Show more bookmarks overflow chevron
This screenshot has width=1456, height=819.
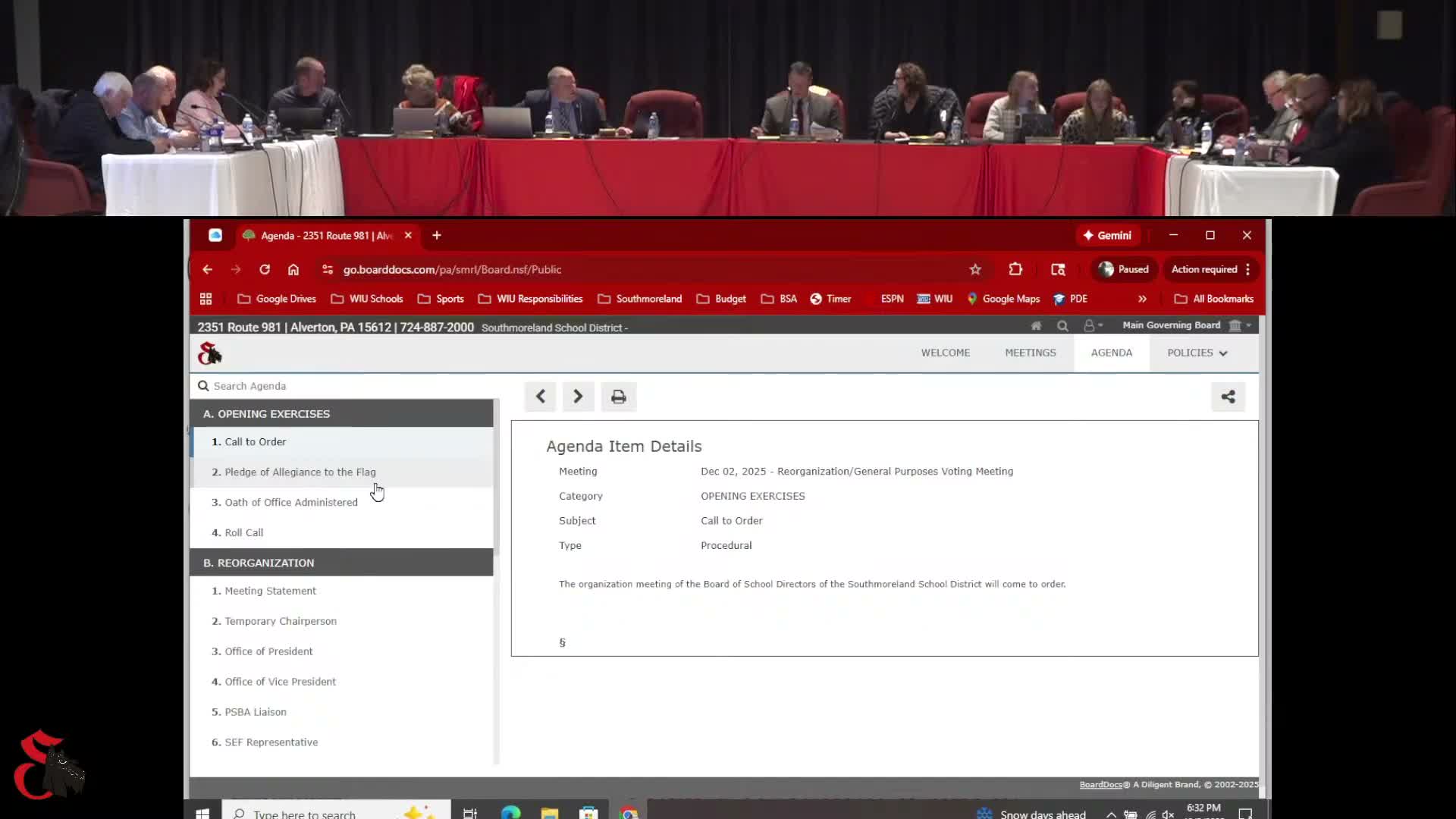1142,299
